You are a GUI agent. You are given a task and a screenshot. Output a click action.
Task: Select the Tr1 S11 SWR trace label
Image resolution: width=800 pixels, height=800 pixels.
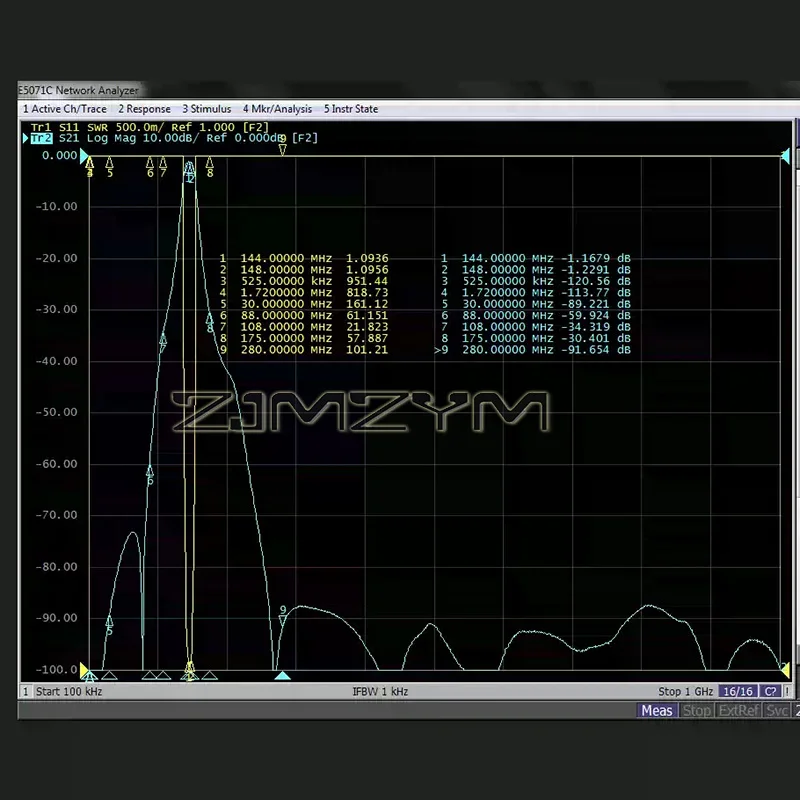(149, 127)
